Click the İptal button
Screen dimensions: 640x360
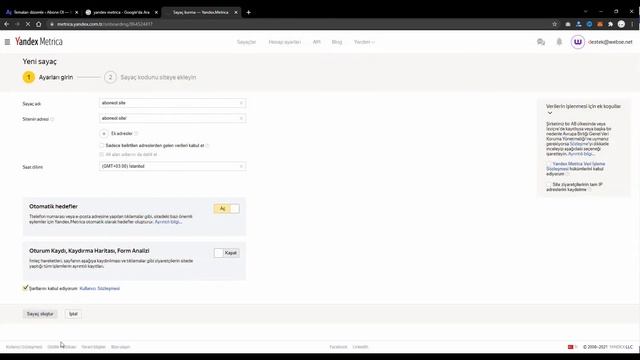(x=73, y=314)
